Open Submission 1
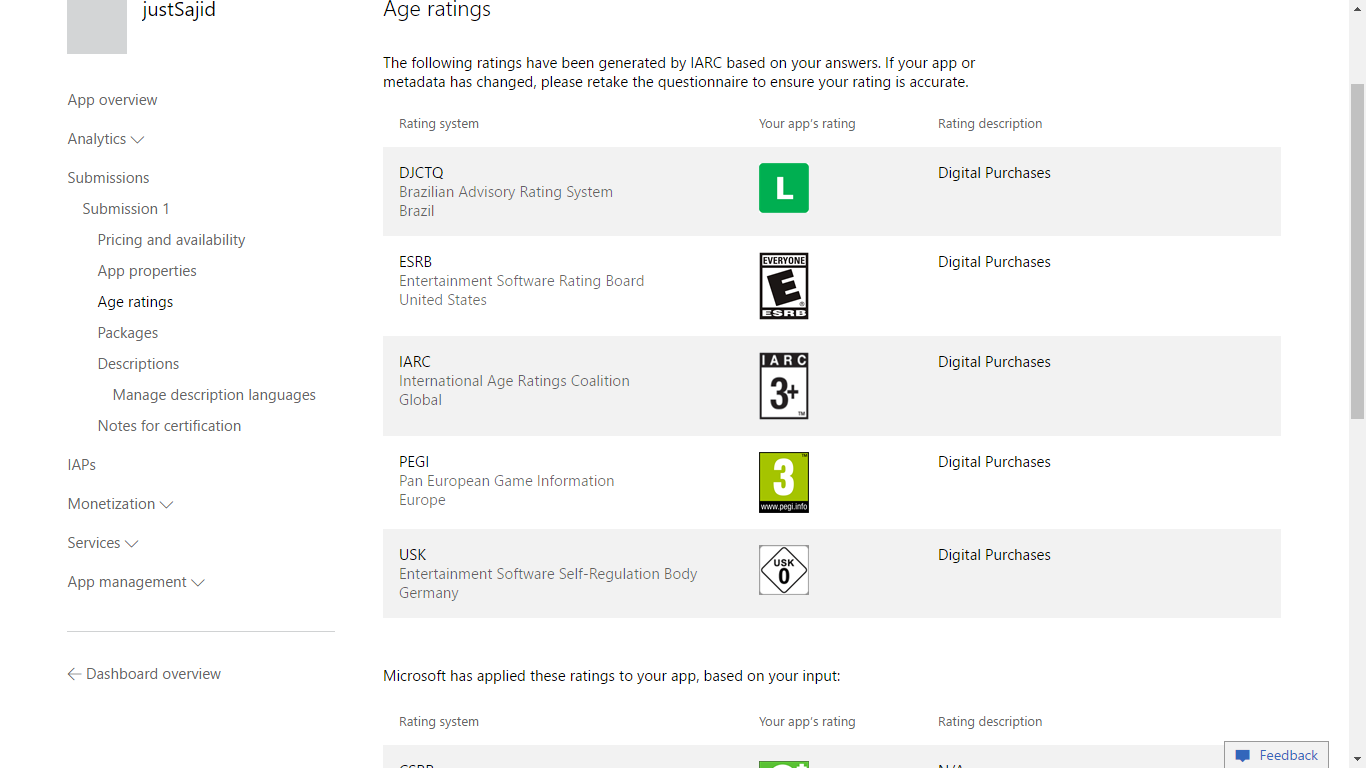The image size is (1366, 768). point(126,209)
